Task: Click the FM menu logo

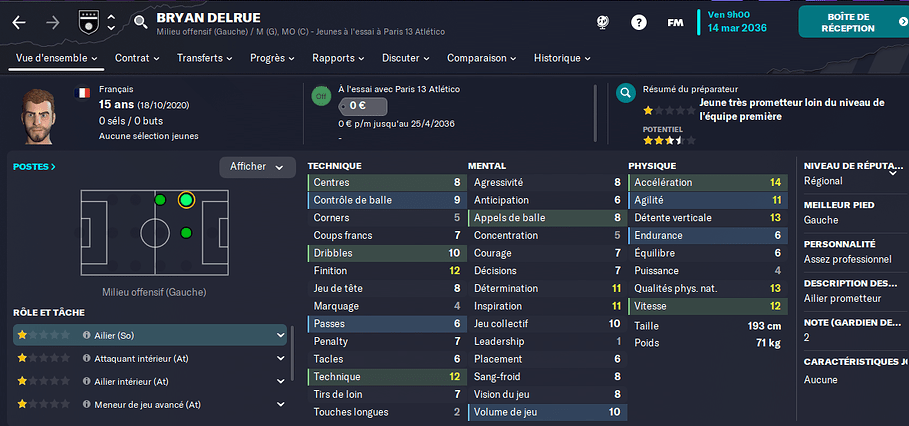Action: 675,23
